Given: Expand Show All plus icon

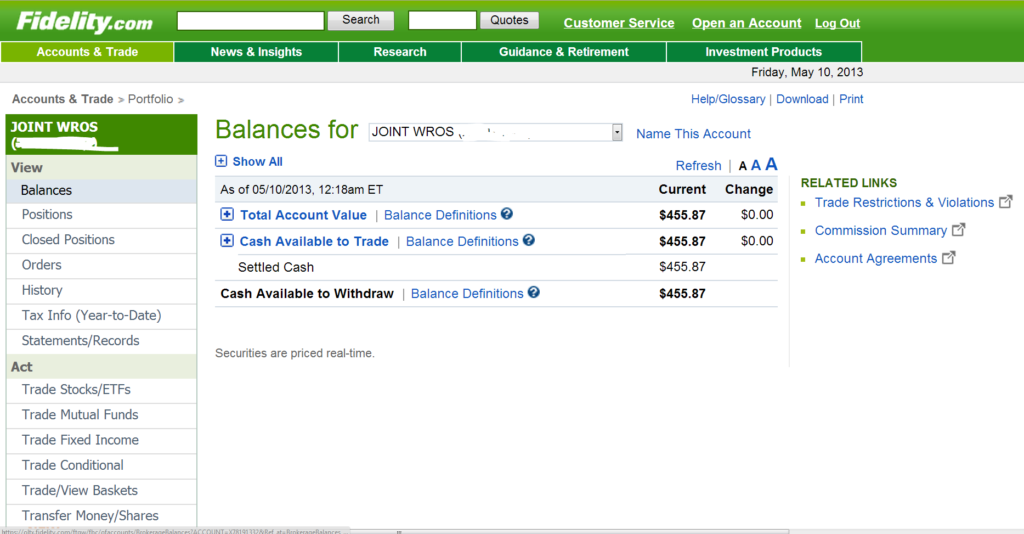Looking at the screenshot, I should tap(221, 161).
